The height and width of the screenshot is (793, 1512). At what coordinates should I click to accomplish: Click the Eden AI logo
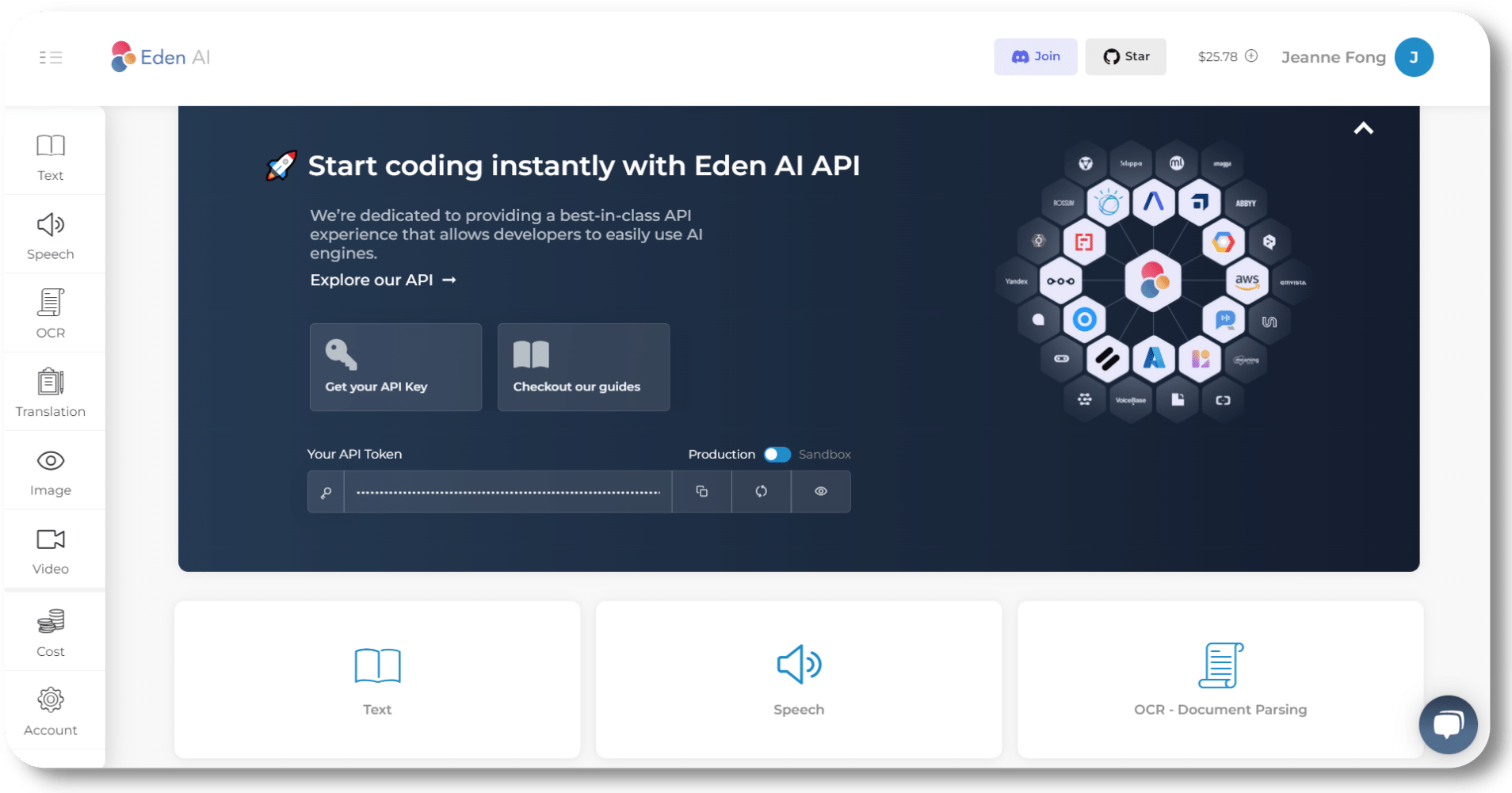pos(161,57)
